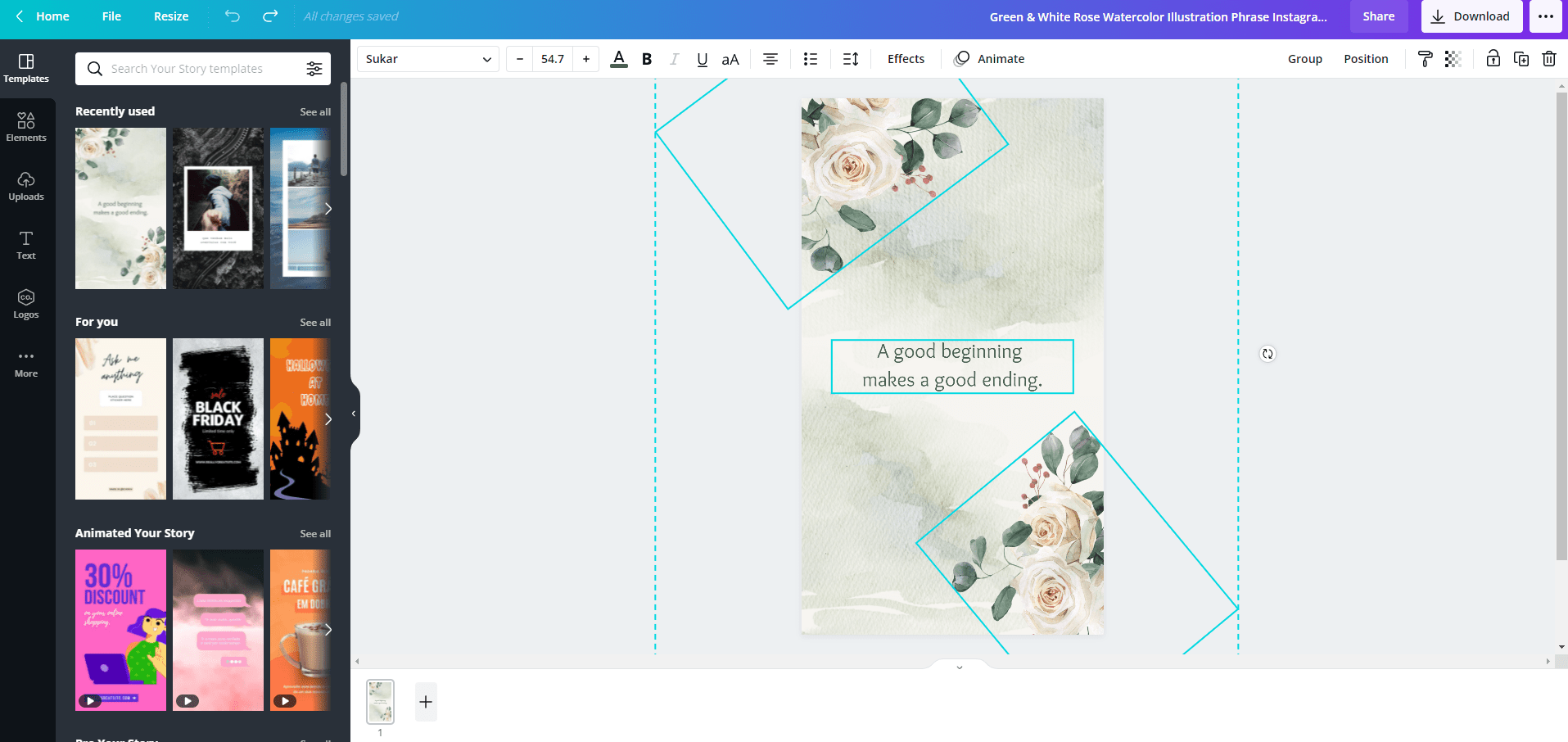Toggle bold formatting
The height and width of the screenshot is (742, 1568).
point(647,58)
